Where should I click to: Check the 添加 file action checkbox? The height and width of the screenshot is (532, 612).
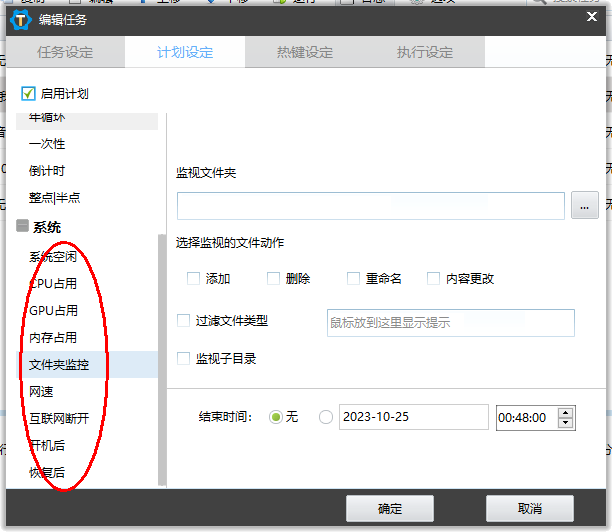(x=194, y=279)
